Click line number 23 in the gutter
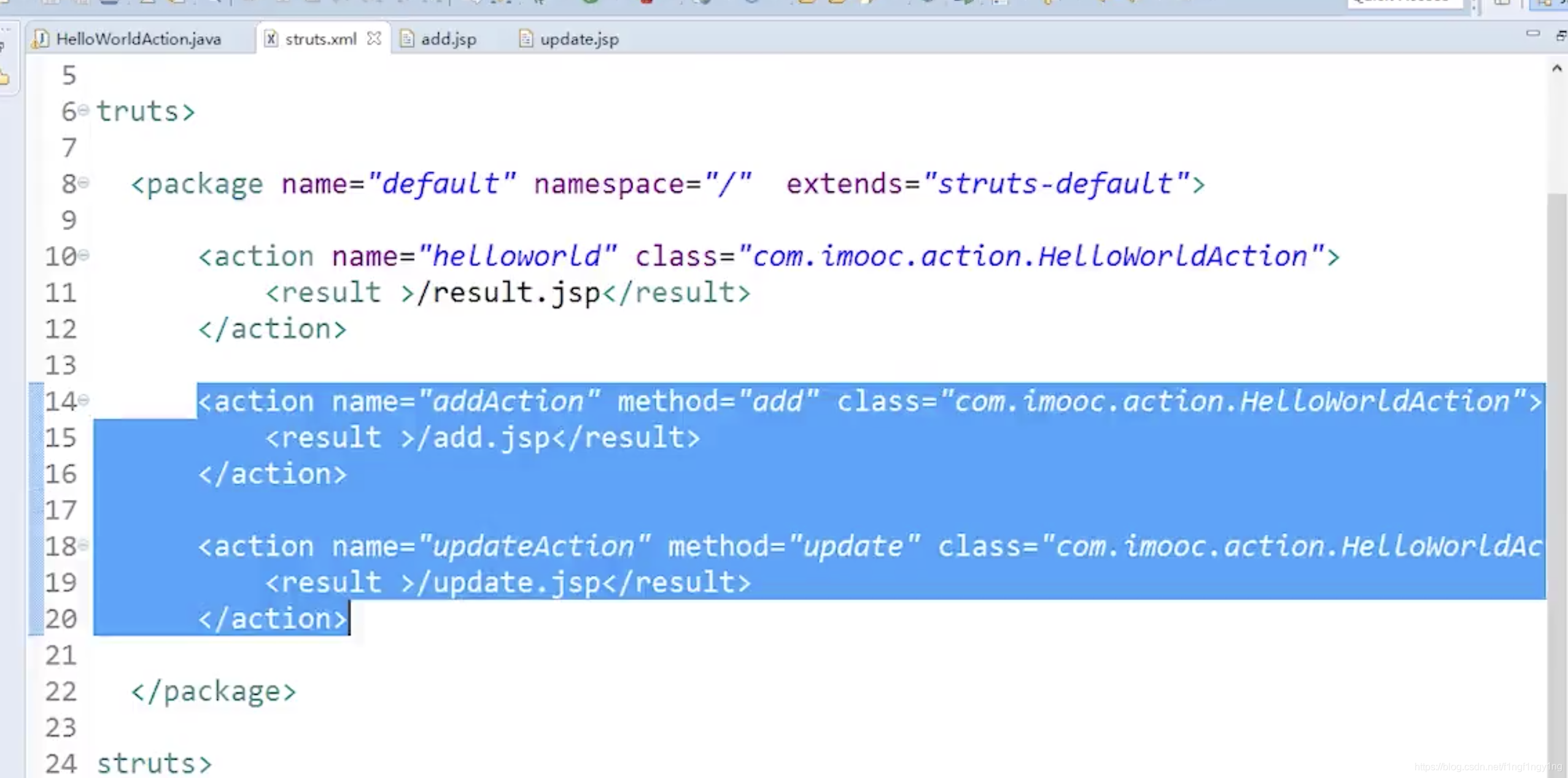 [x=61, y=728]
